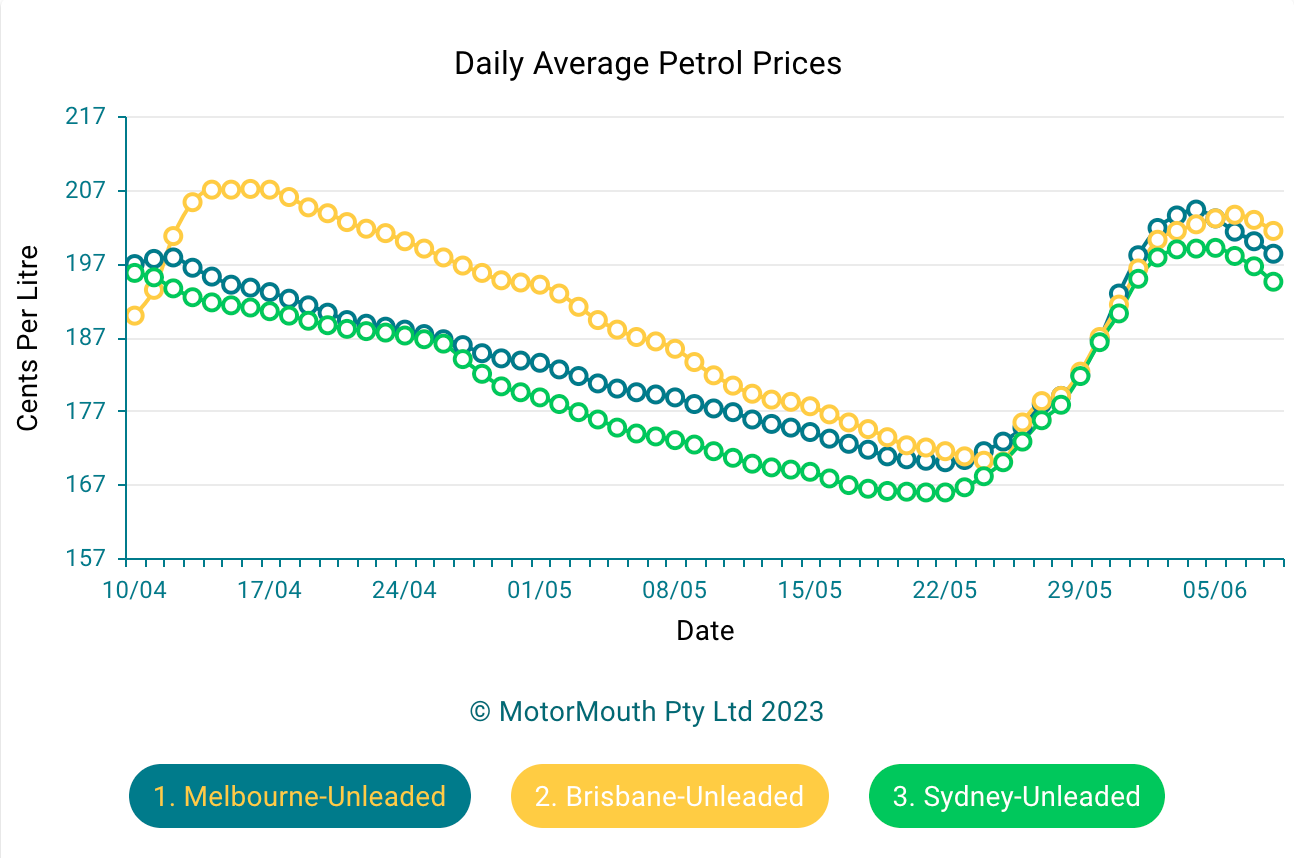Click the 217 y-axis tick label
The width and height of the screenshot is (1294, 858).
(x=85, y=117)
